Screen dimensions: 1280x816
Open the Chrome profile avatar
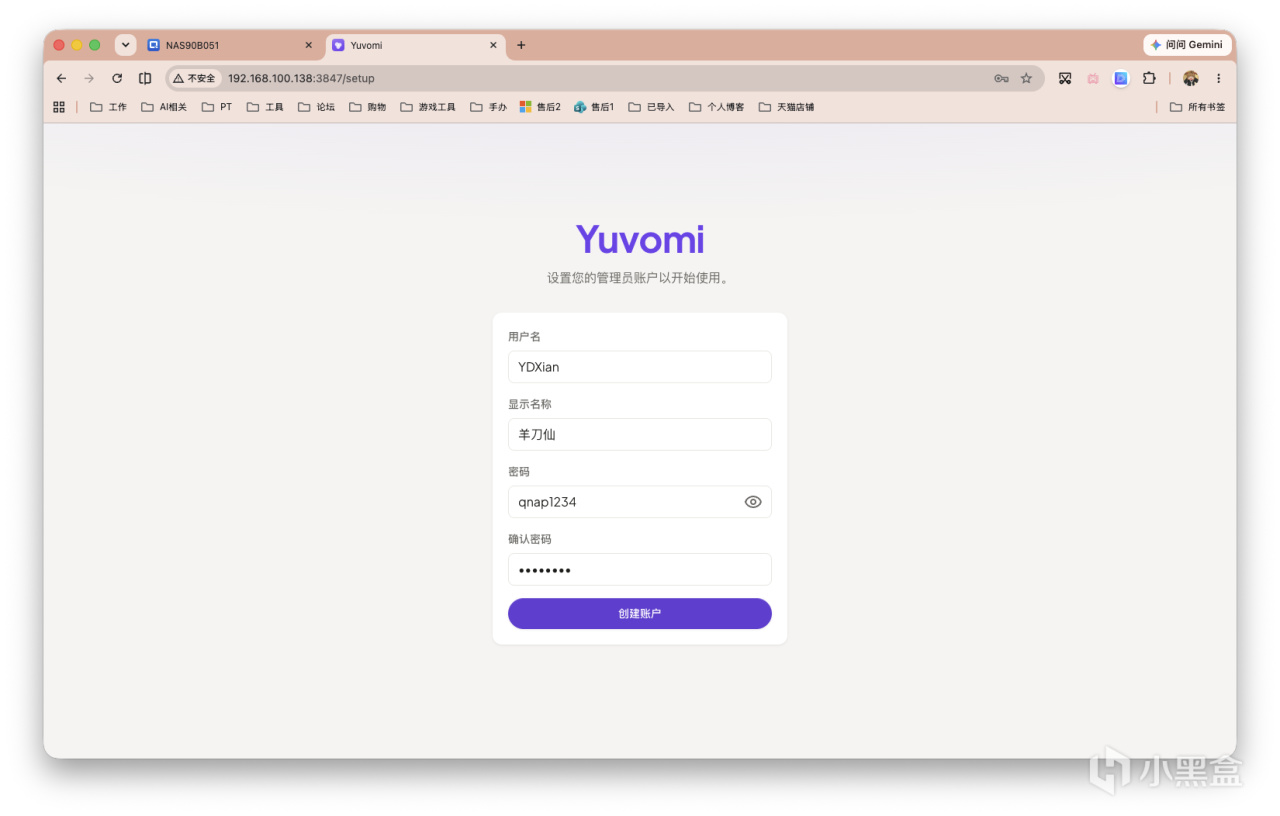pyautogui.click(x=1190, y=78)
